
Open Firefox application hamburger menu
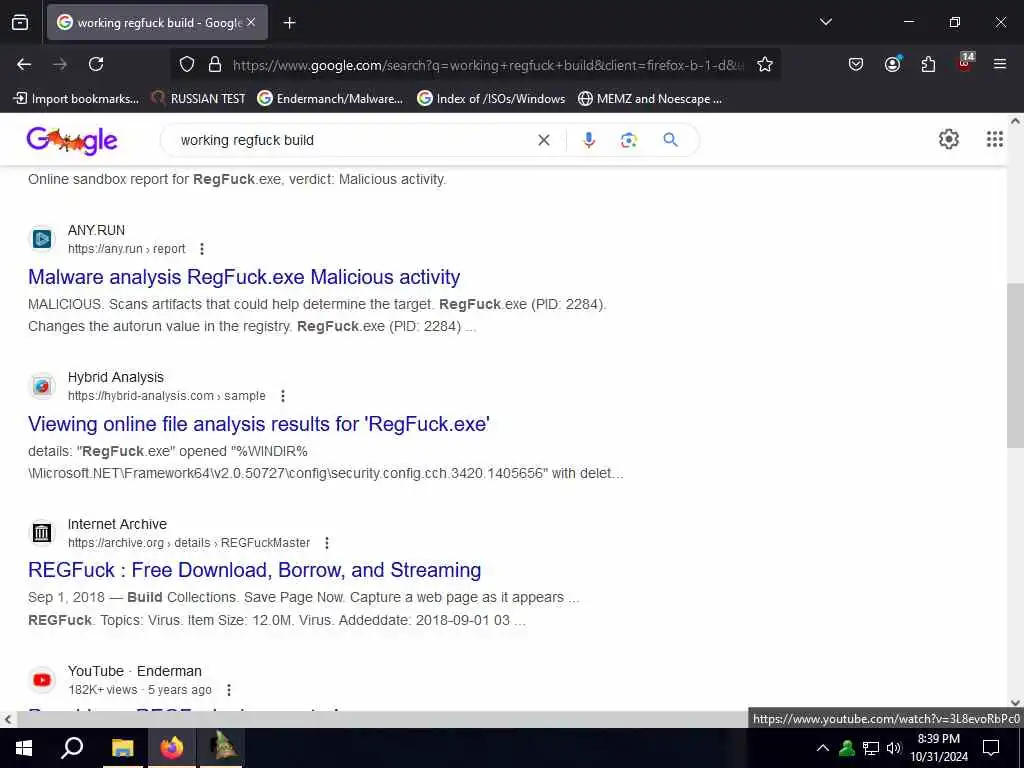(999, 64)
